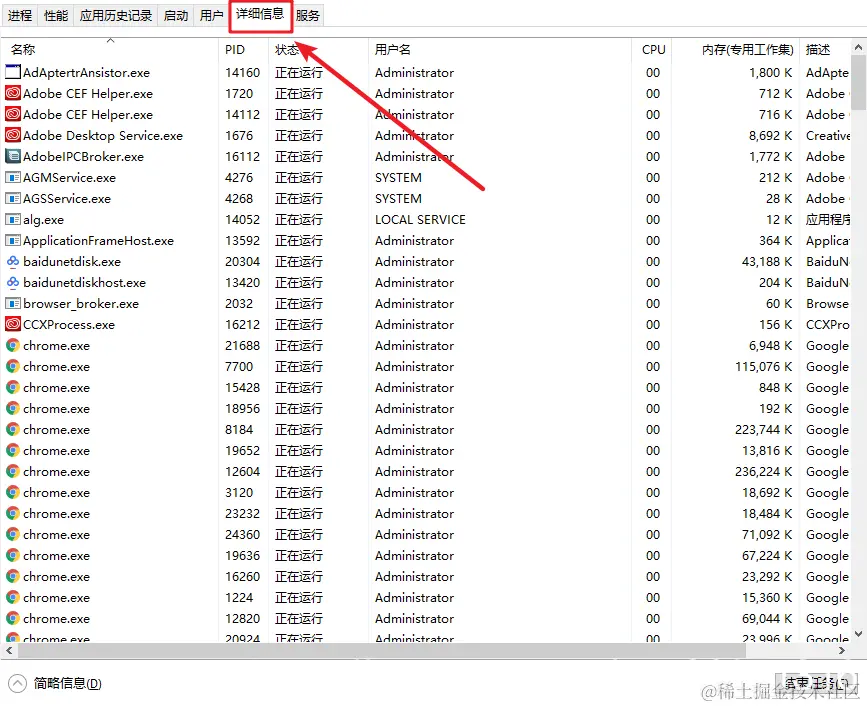The width and height of the screenshot is (867, 708).
Task: Click the chrome.exe icon with PID 15428
Action: tap(13, 388)
